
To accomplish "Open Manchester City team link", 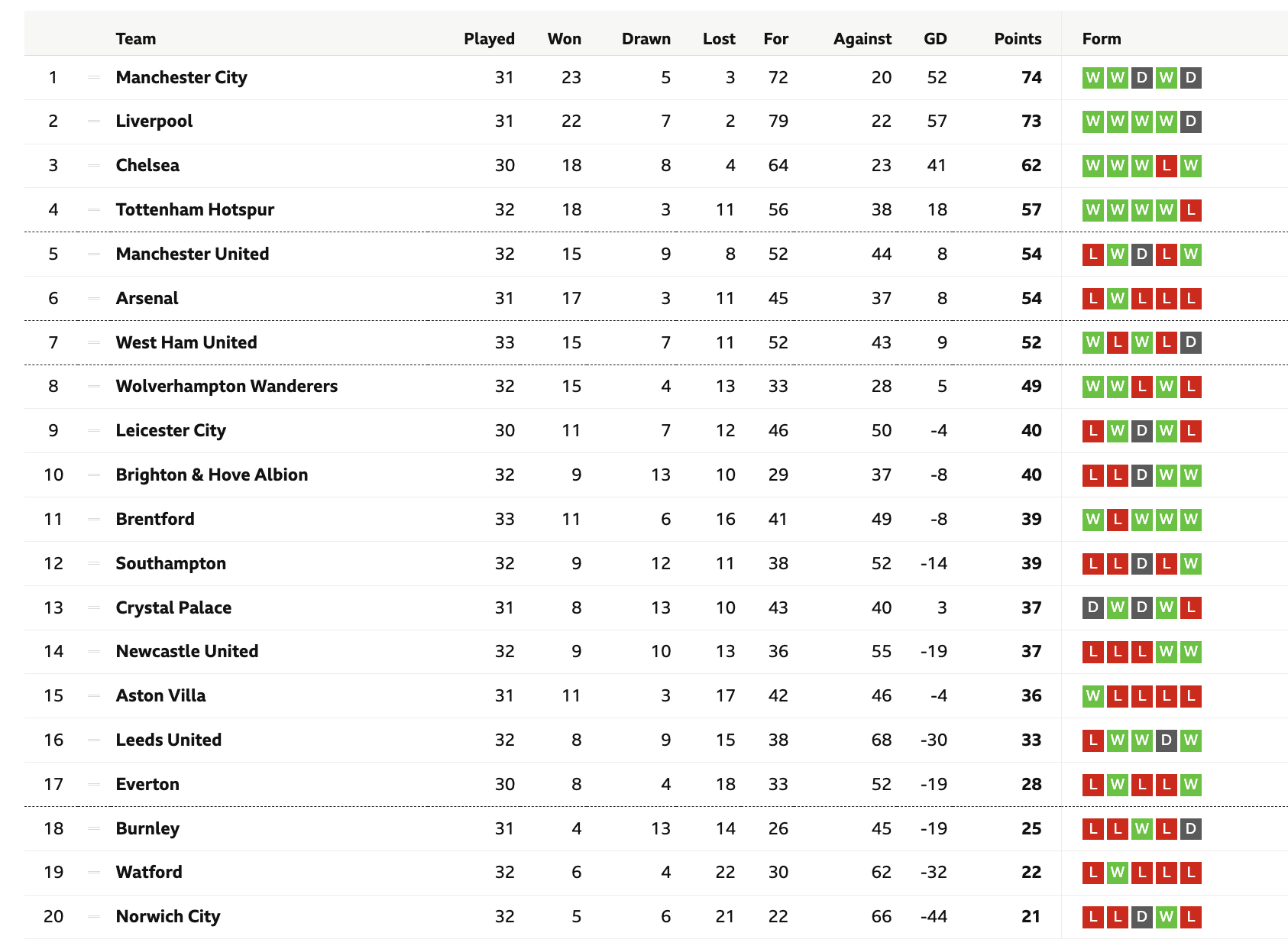I will [181, 77].
